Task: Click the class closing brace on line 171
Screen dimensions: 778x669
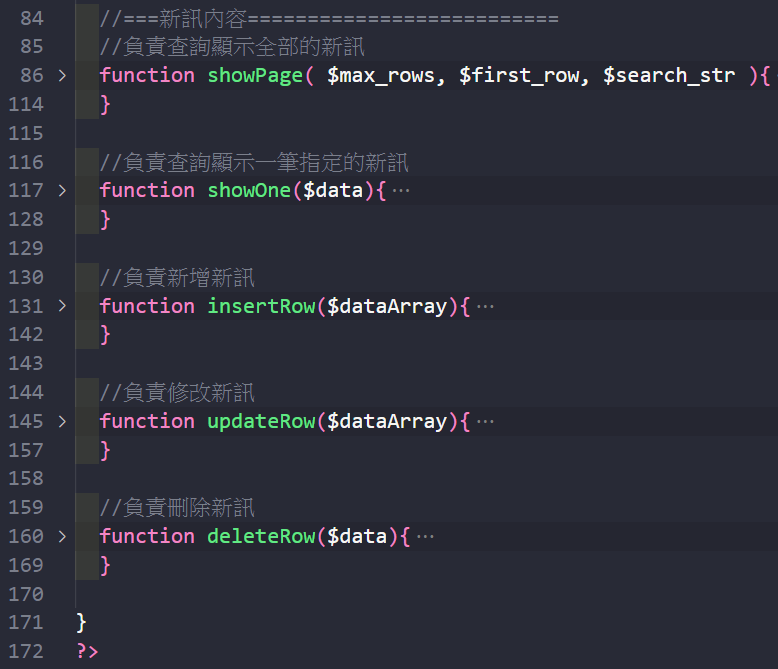Action: [82, 622]
